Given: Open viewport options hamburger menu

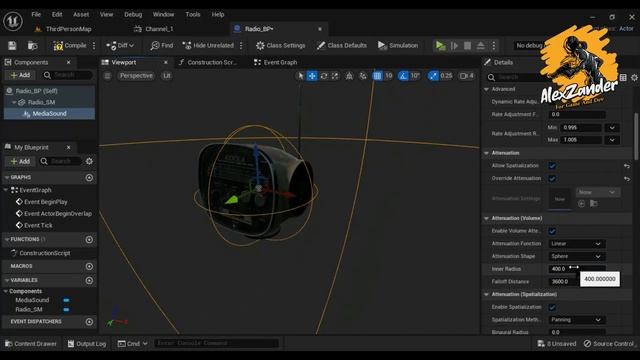Looking at the screenshot, I should tap(107, 76).
